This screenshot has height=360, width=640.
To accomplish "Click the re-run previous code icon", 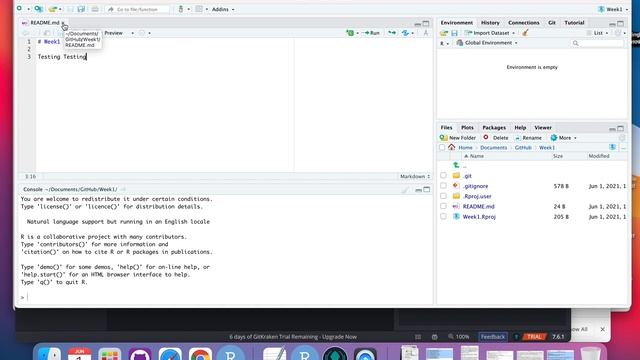I will coord(392,33).
